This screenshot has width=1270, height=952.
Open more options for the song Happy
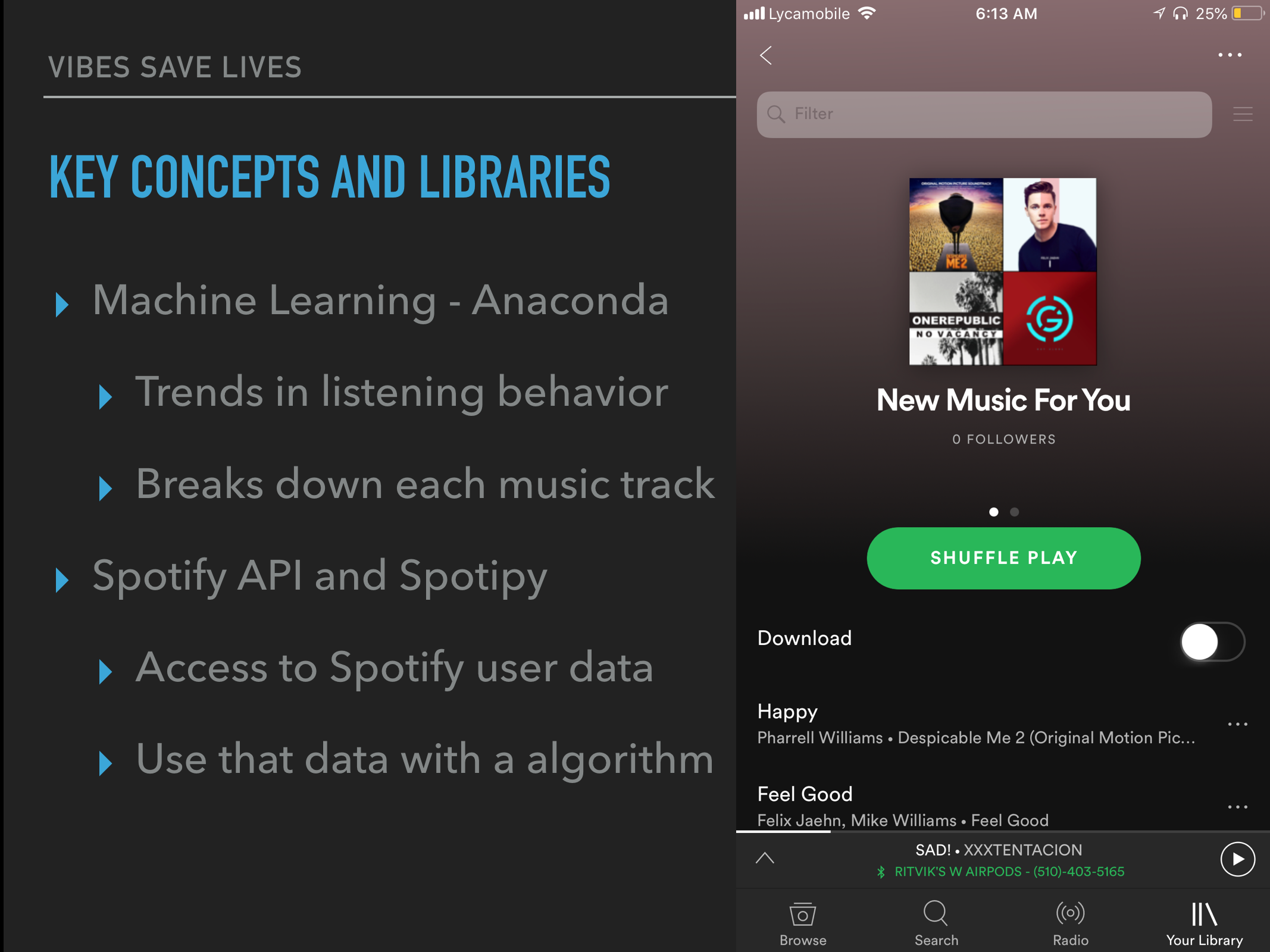(x=1237, y=724)
